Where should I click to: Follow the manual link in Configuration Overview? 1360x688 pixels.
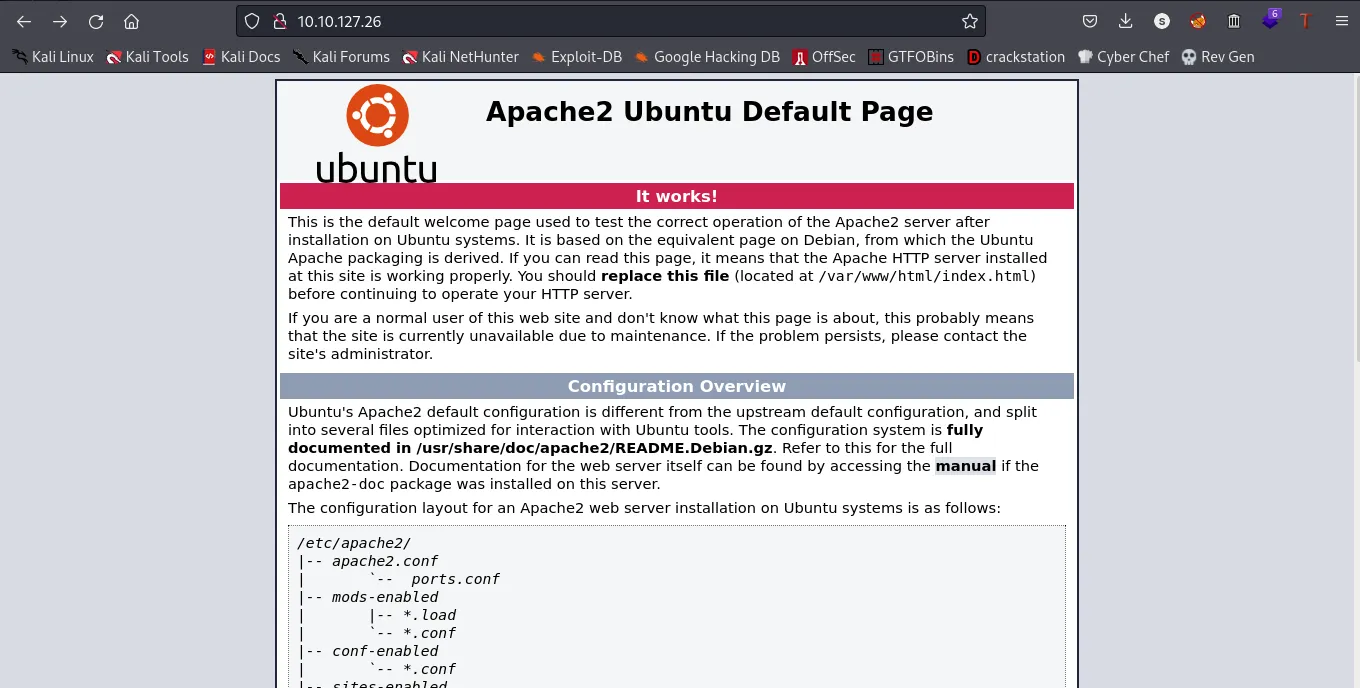(x=965, y=466)
